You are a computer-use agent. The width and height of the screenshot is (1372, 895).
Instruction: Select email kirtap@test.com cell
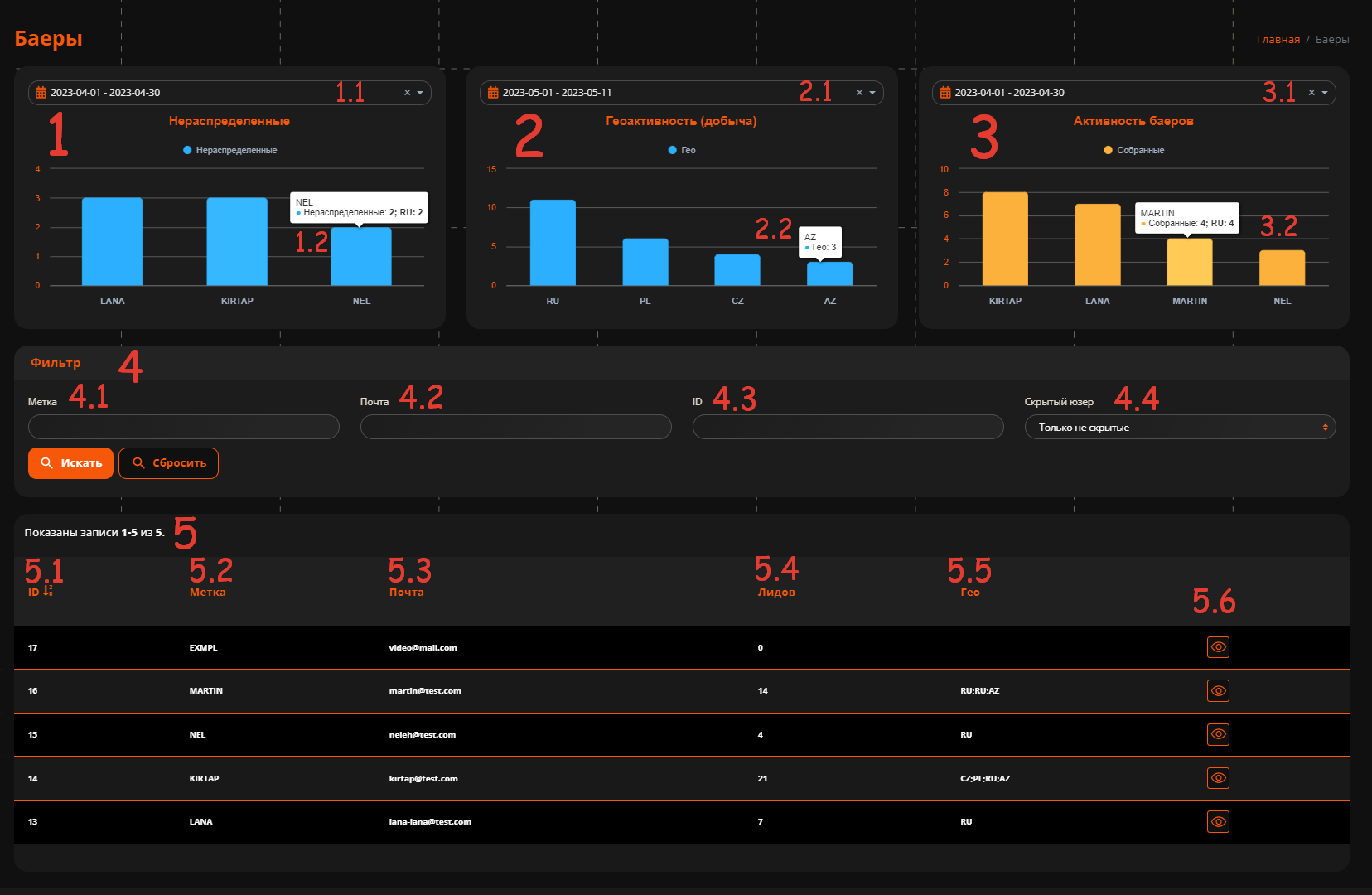click(x=423, y=779)
